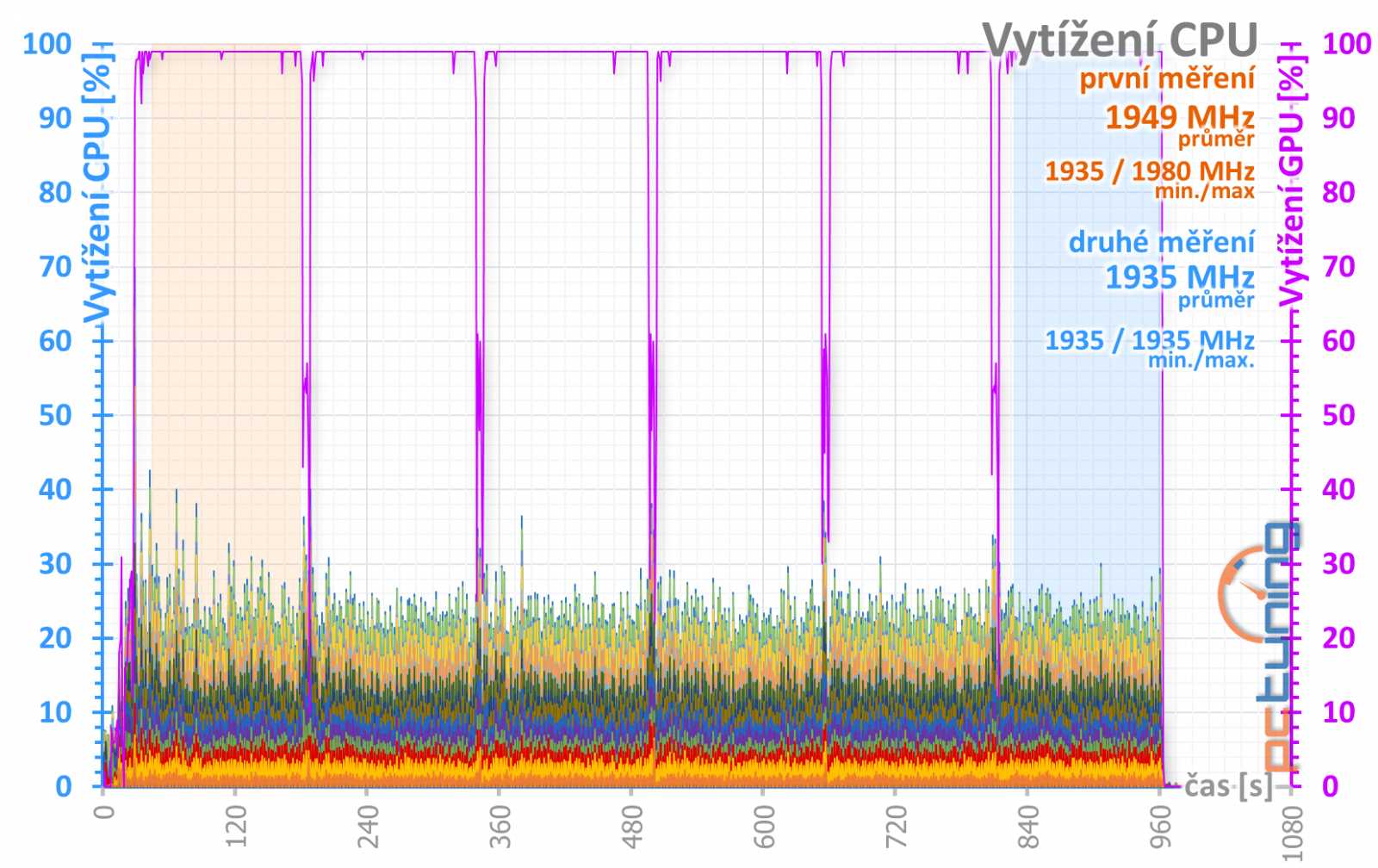The image size is (1378, 868).
Task: Click the '1935 / 1935 MHz' min/max value
Action: pos(1150,340)
